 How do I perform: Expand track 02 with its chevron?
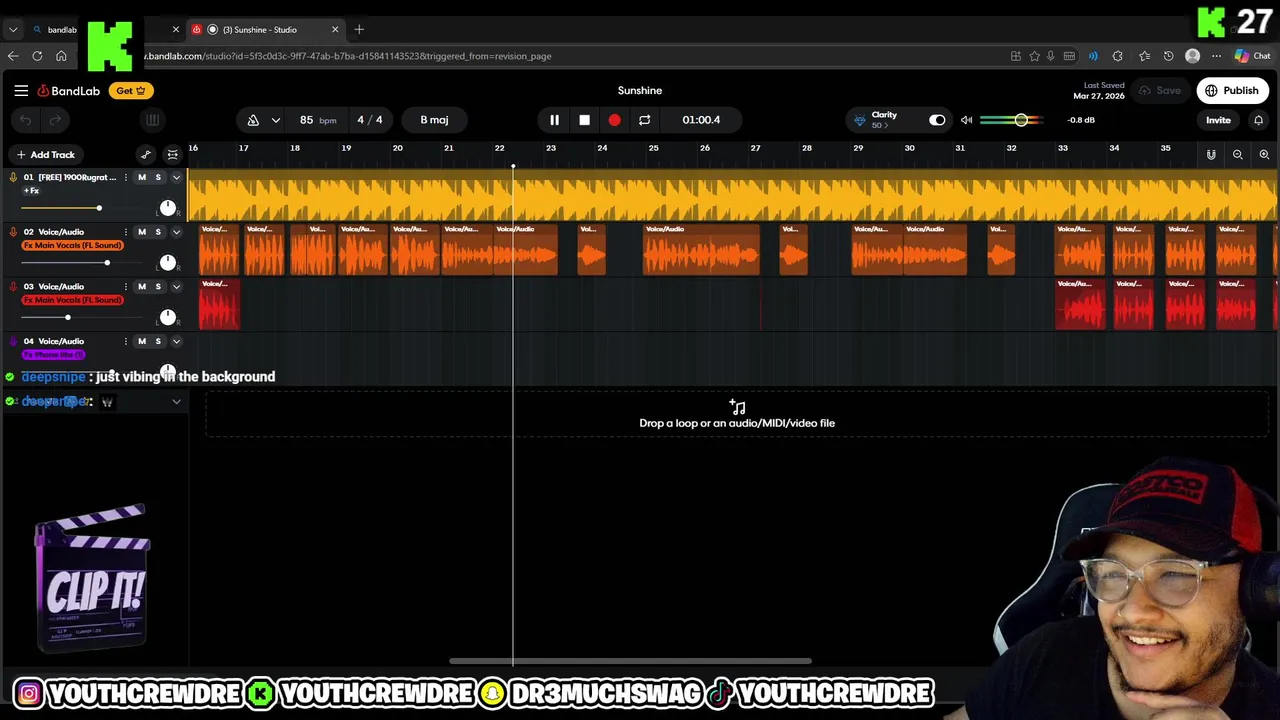point(176,232)
